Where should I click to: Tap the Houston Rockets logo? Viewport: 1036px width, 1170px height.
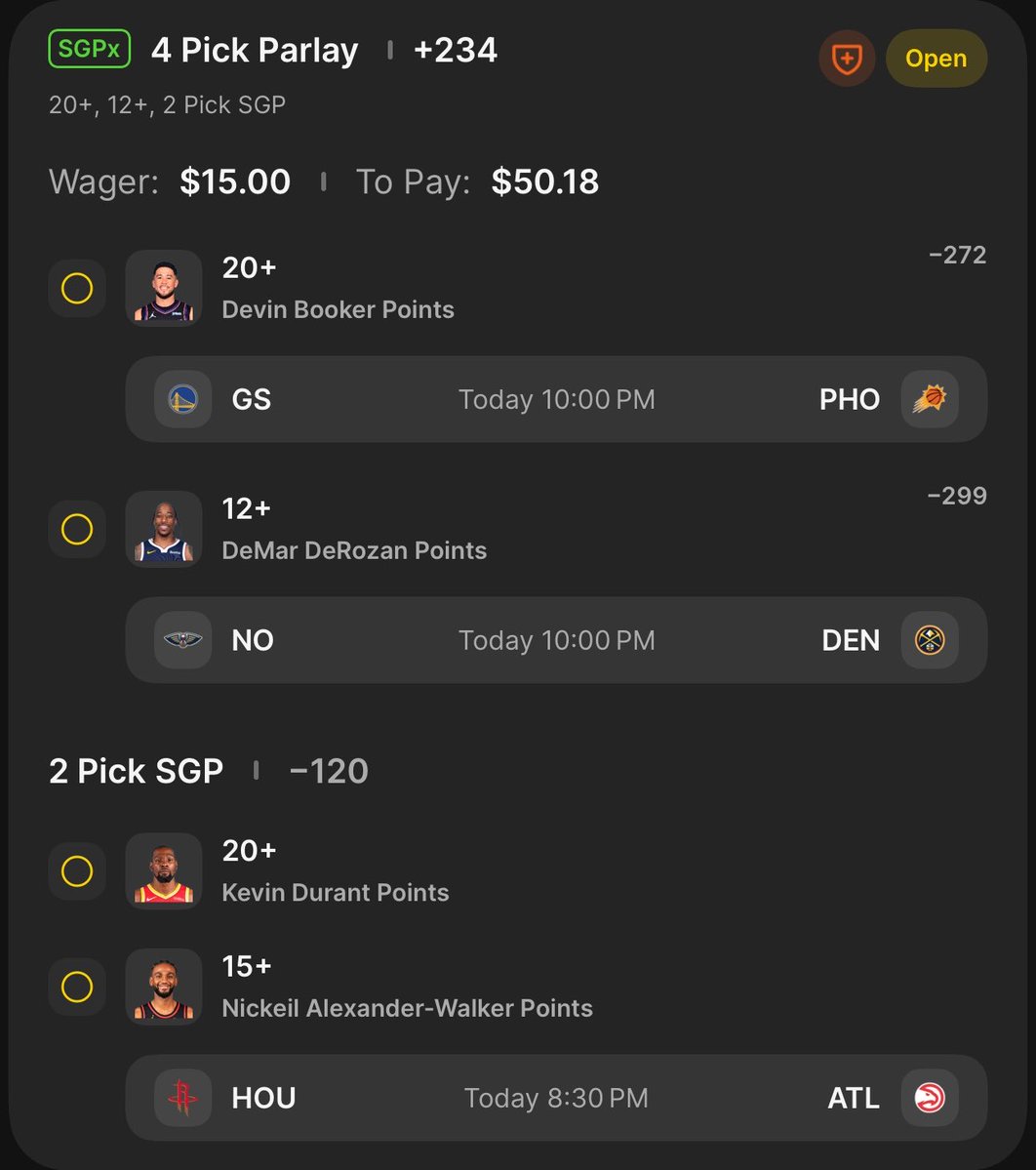tap(182, 1098)
